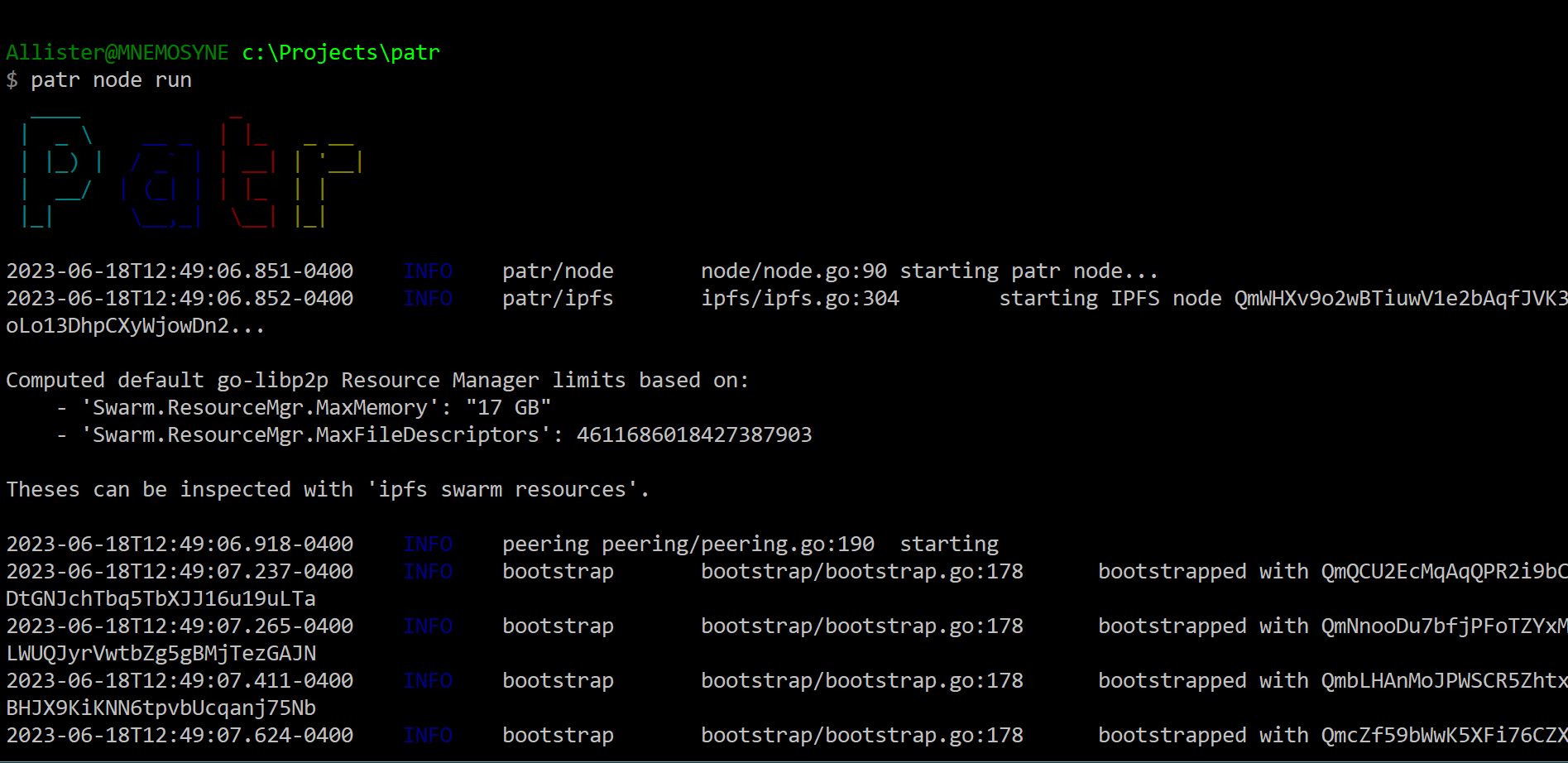Click the prompt path 'c:\Projects\patr'
This screenshot has height=763, width=1568.
pyautogui.click(x=341, y=53)
